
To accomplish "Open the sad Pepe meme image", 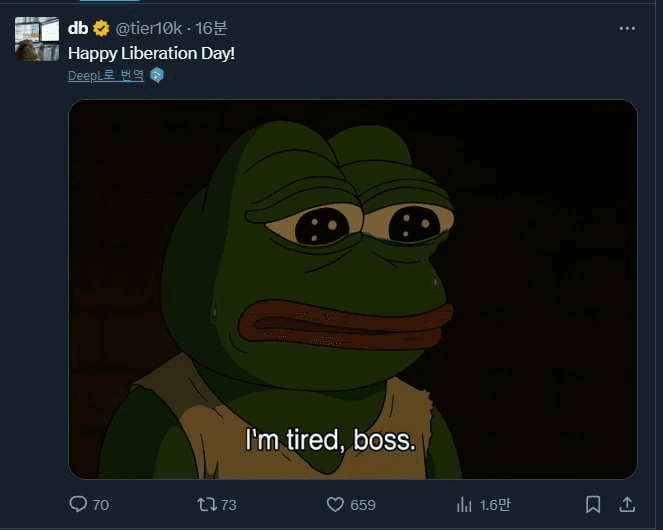I will click(352, 289).
